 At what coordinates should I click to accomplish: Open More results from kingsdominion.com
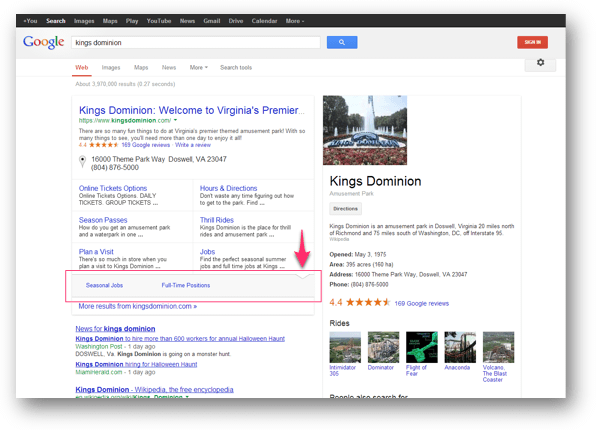138,306
